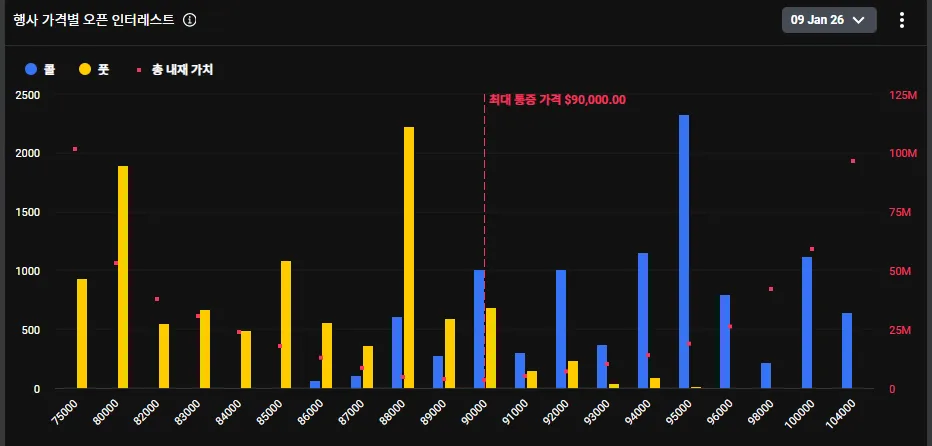Screen dimensions: 932x446
Task: Click the yellow 풋 legend color circle
Action: 85,69
